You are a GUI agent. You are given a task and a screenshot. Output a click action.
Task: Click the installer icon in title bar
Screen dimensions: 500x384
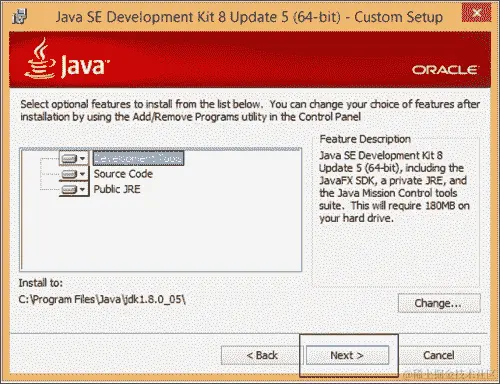point(20,16)
